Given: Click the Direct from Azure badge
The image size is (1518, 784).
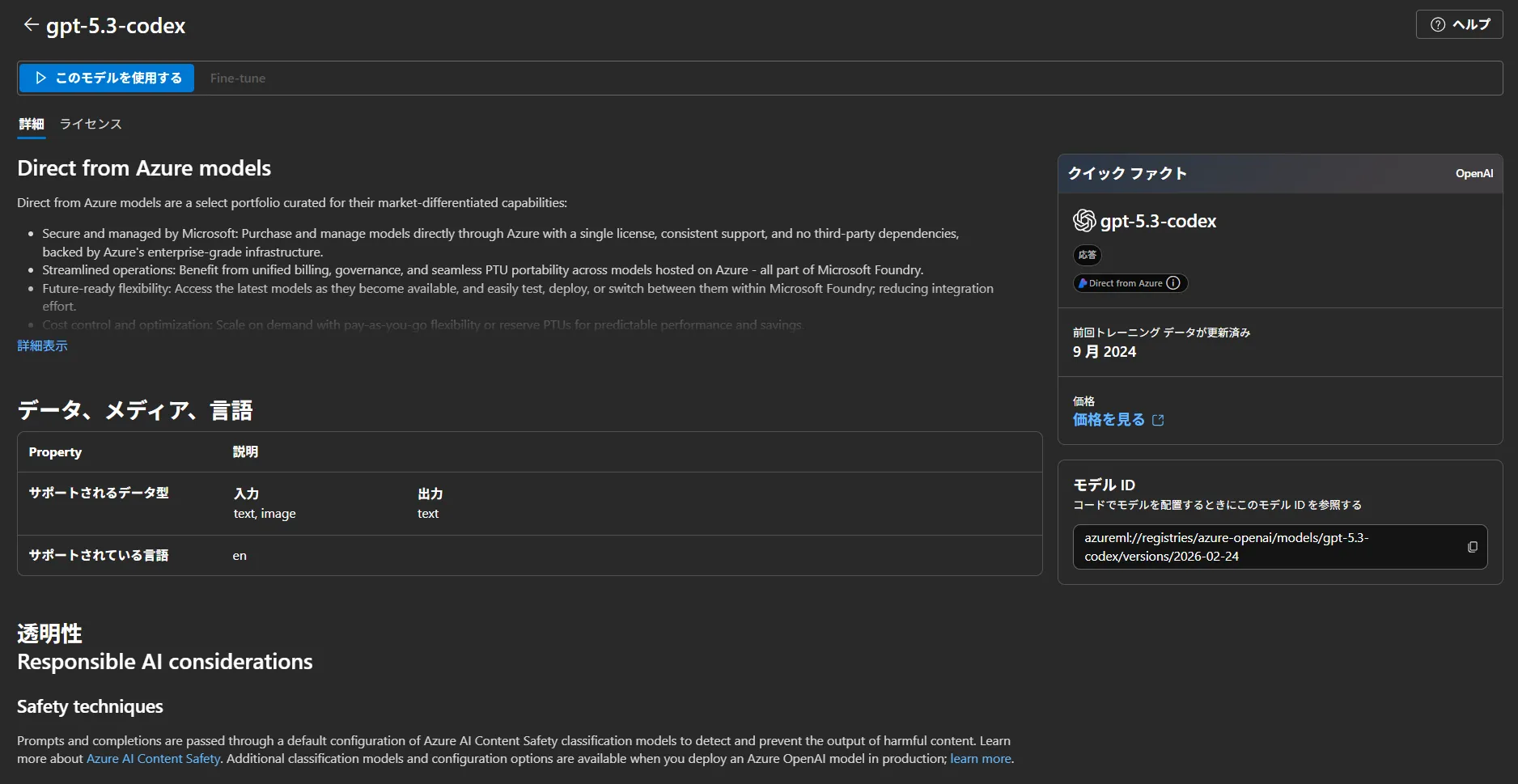Looking at the screenshot, I should 1130,283.
